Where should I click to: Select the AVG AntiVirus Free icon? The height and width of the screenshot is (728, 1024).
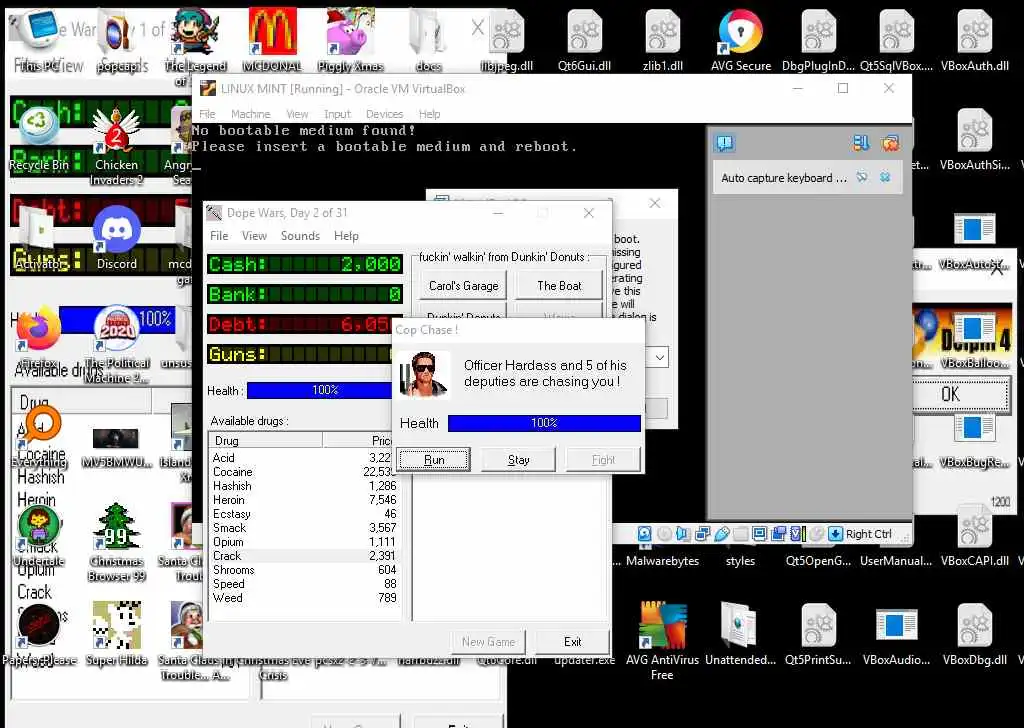[662, 641]
